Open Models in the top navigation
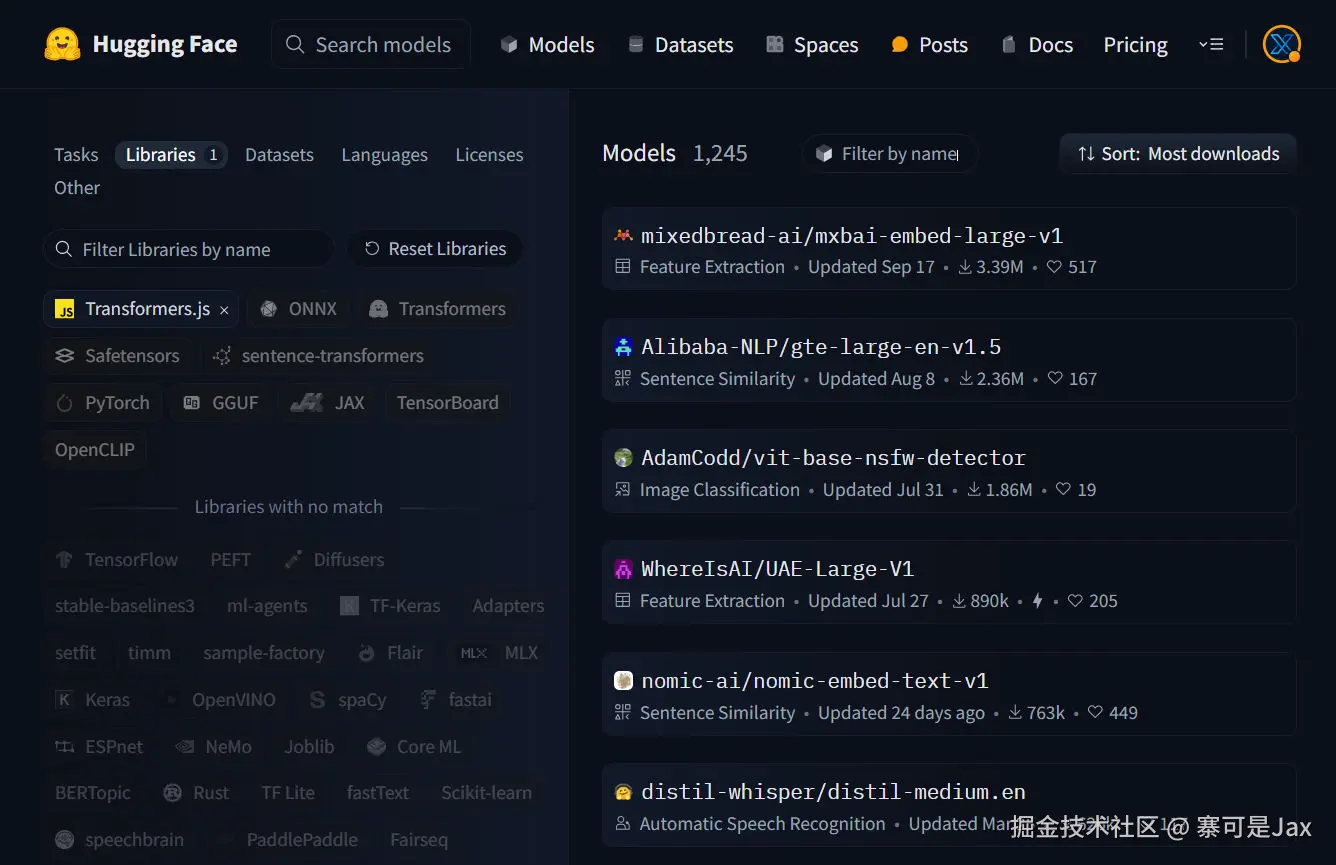 click(547, 44)
